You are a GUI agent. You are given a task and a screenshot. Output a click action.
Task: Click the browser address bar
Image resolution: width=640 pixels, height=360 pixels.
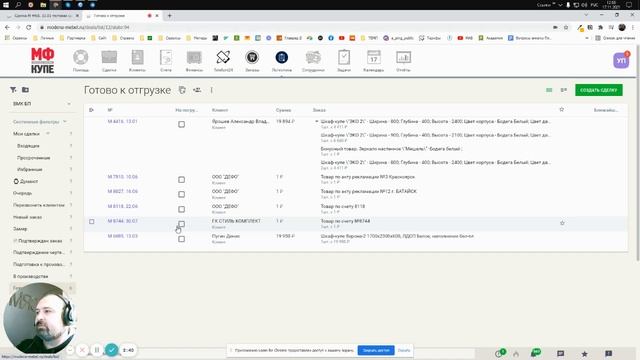pos(294,27)
